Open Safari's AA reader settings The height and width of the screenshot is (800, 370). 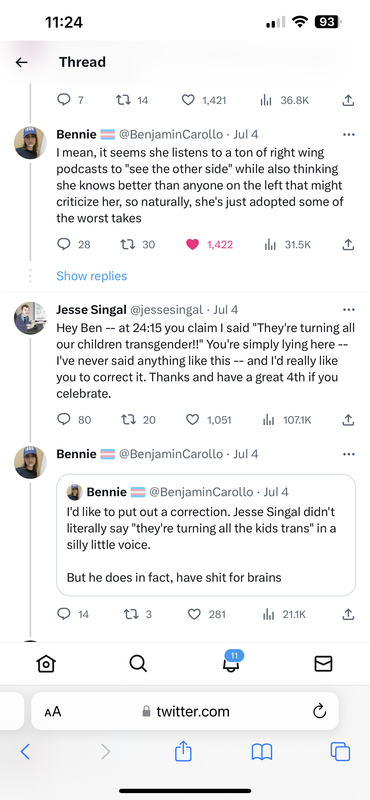pyautogui.click(x=53, y=712)
